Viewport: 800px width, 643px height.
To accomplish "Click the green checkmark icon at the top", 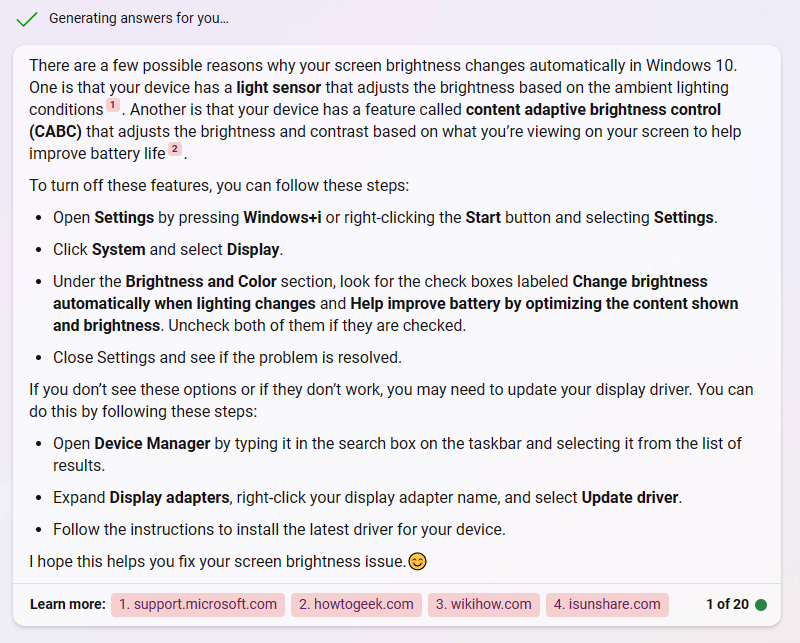I will coord(28,18).
